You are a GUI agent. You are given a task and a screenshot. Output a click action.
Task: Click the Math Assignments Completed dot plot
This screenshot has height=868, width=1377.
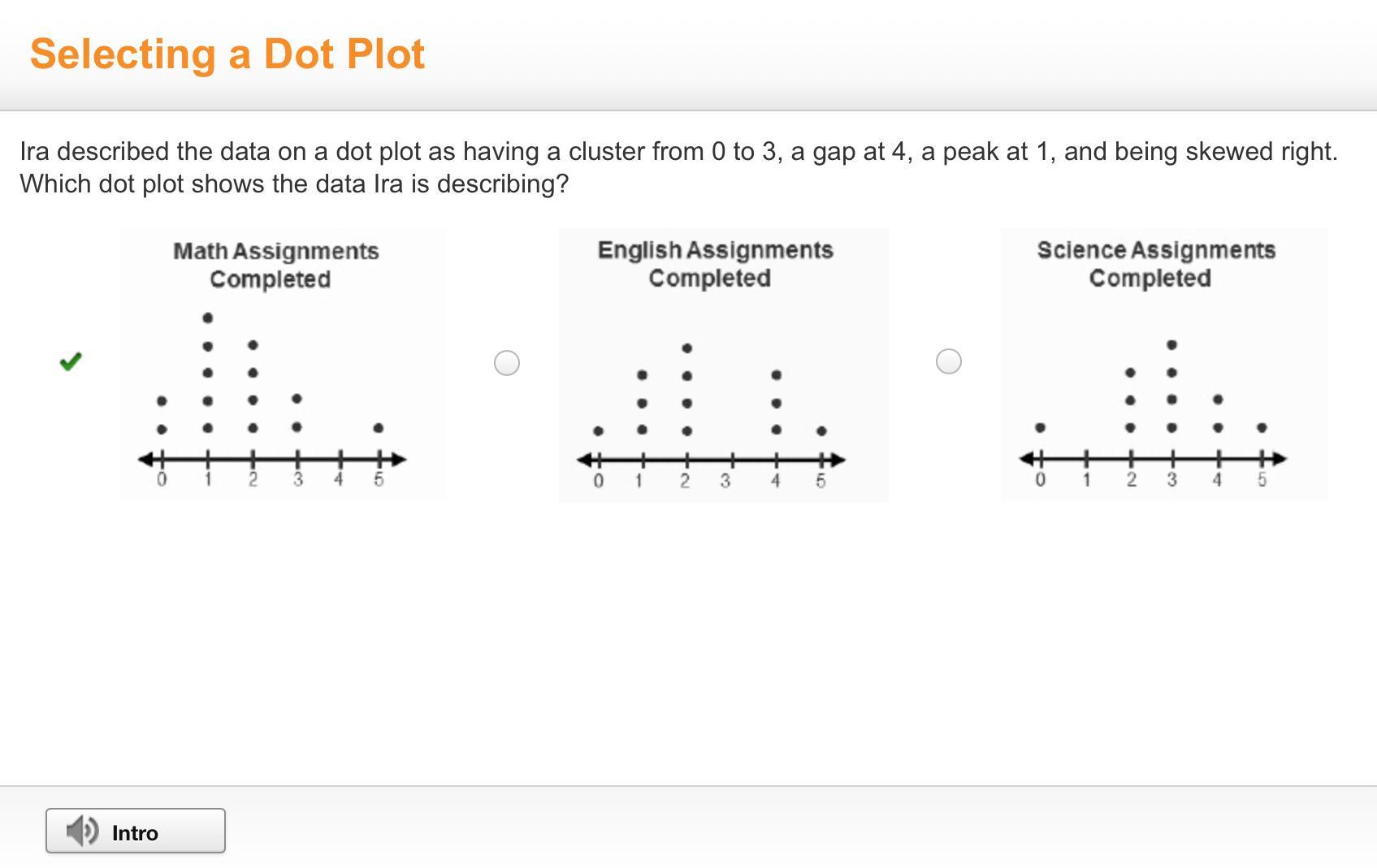(x=283, y=365)
